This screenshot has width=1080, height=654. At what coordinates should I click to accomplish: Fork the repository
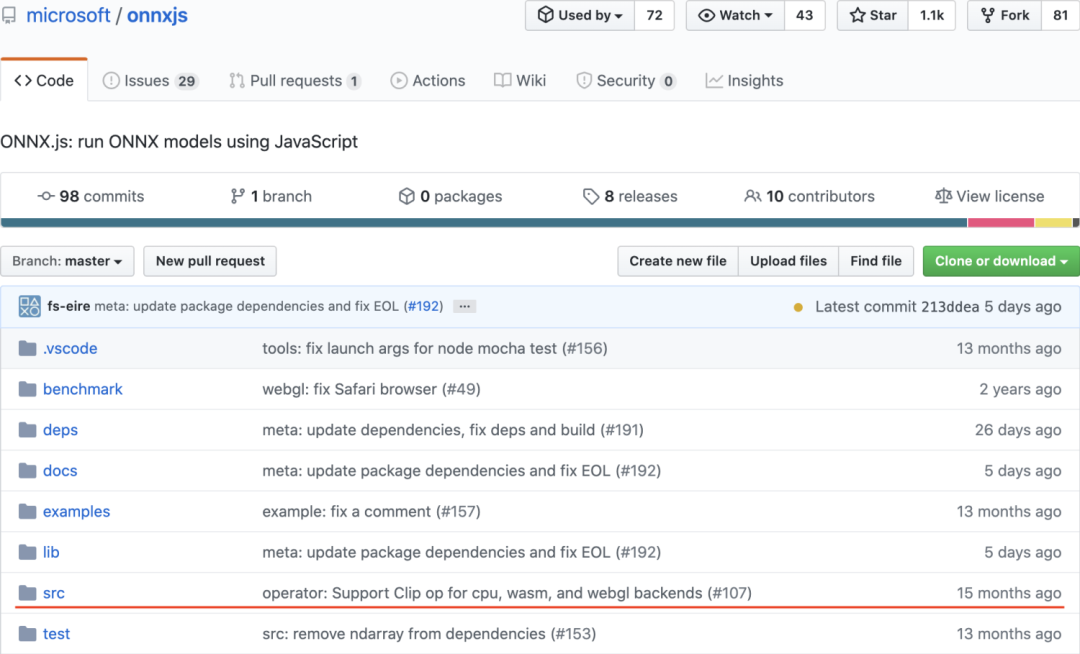click(x=1004, y=15)
